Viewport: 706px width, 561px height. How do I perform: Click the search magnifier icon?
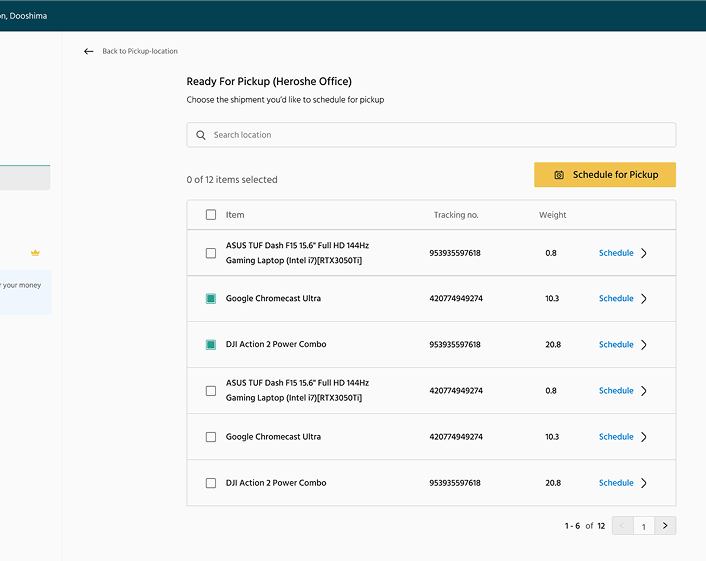point(201,135)
